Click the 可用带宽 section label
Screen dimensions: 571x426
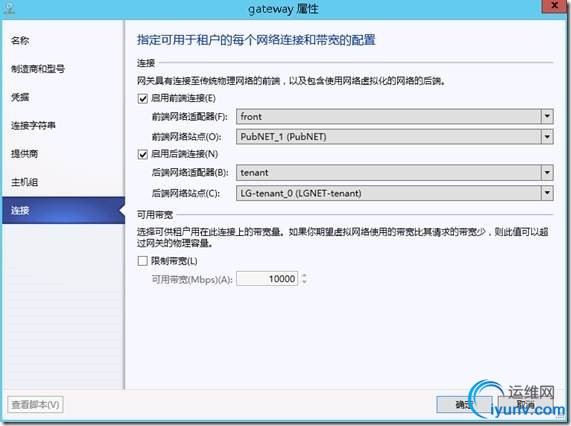pyautogui.click(x=155, y=215)
